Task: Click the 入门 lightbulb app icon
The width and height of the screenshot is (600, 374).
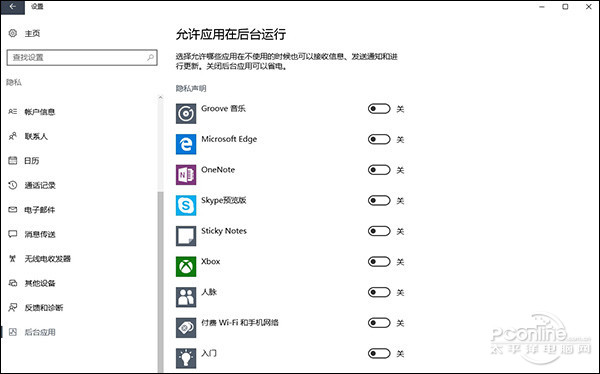Action: (186, 358)
